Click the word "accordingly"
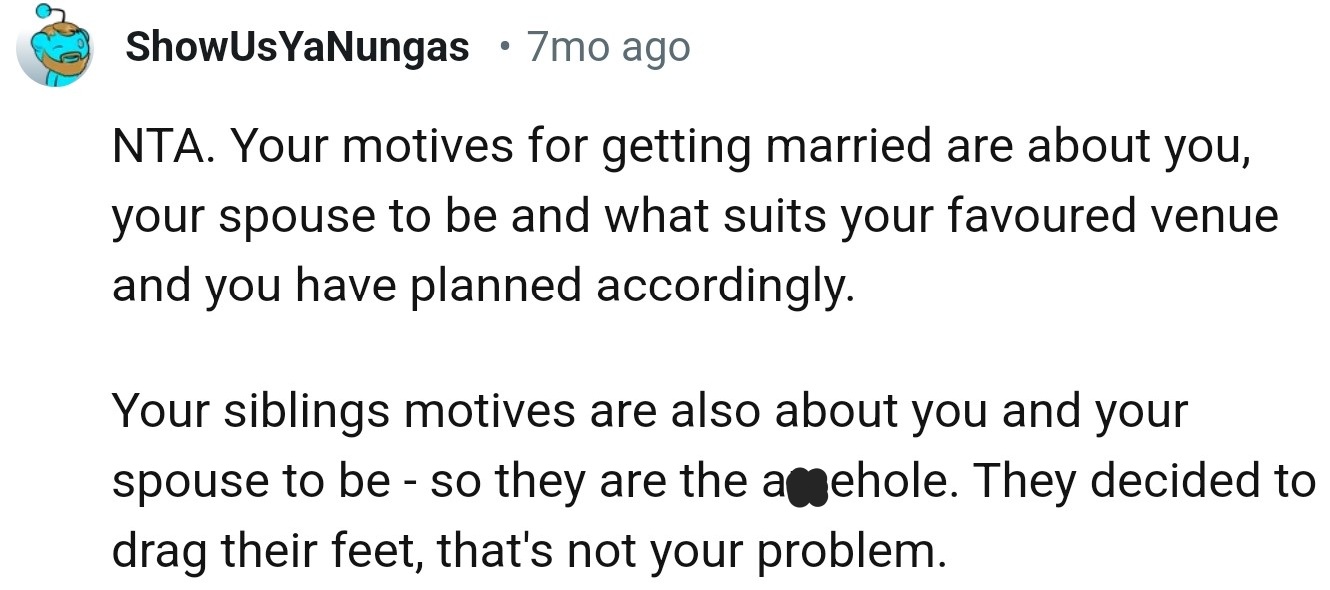This screenshot has width=1330, height=590. (726, 286)
